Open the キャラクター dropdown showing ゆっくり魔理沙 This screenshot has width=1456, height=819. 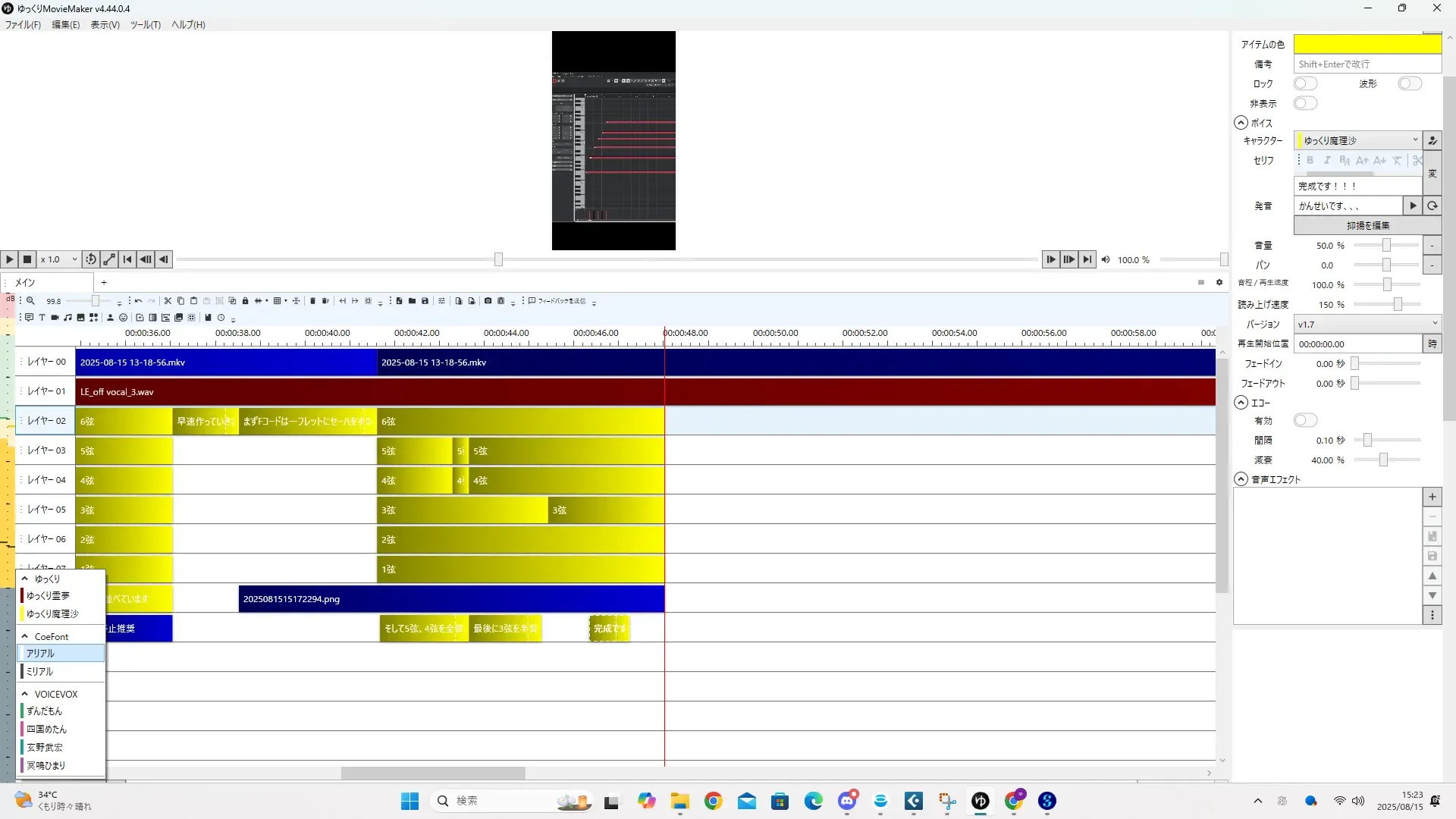tap(1357, 140)
